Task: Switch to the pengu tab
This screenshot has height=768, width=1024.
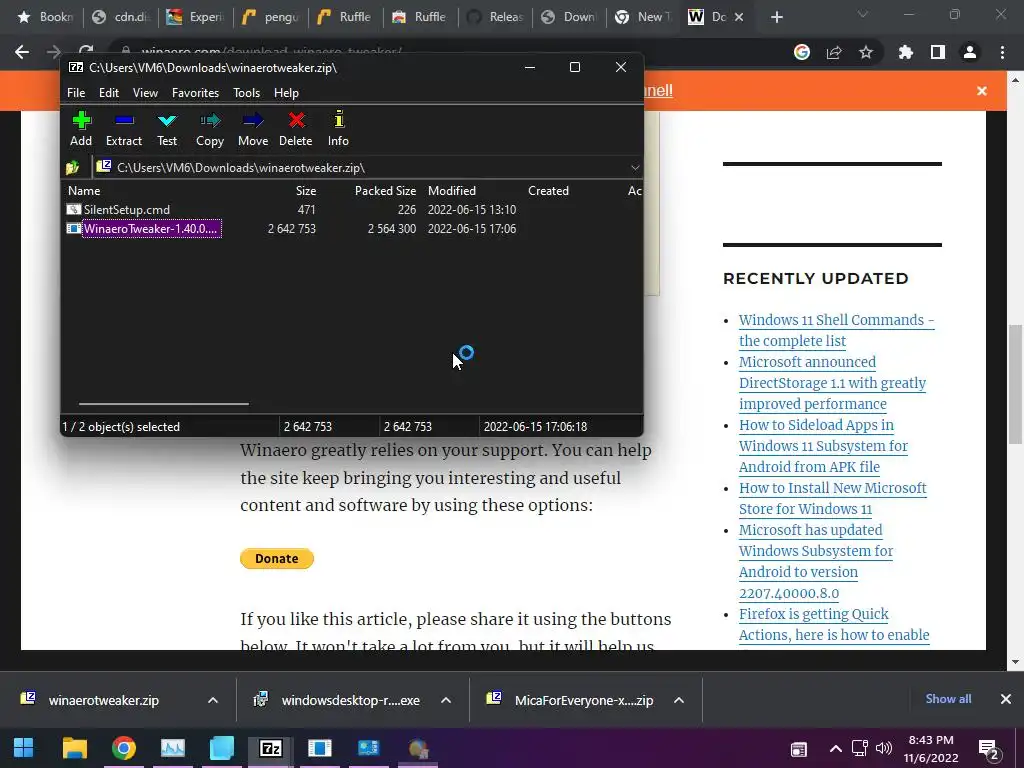Action: (x=271, y=17)
